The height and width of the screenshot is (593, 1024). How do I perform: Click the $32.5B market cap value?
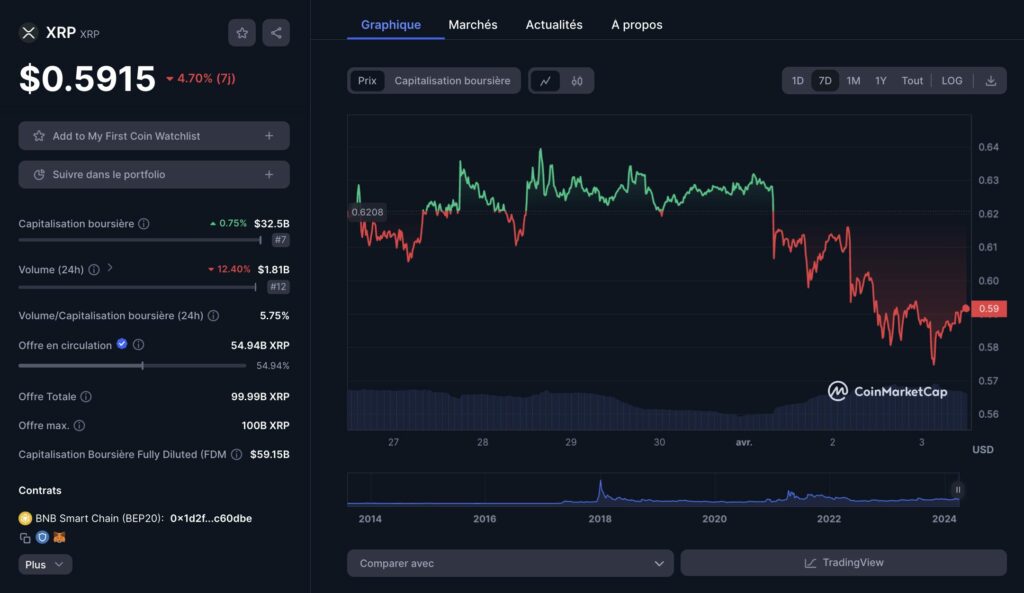(x=272, y=223)
